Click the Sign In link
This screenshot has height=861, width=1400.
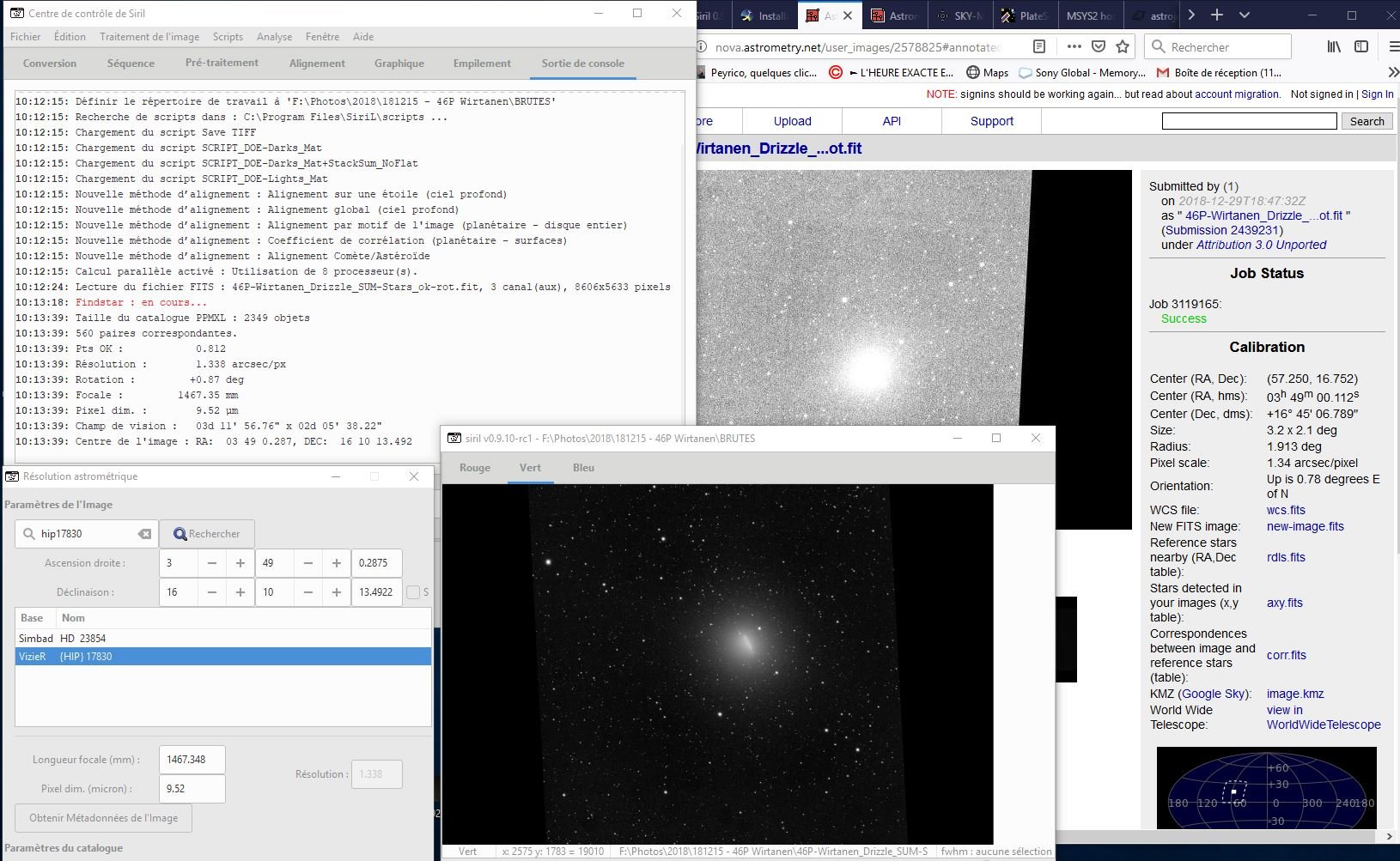click(1378, 94)
